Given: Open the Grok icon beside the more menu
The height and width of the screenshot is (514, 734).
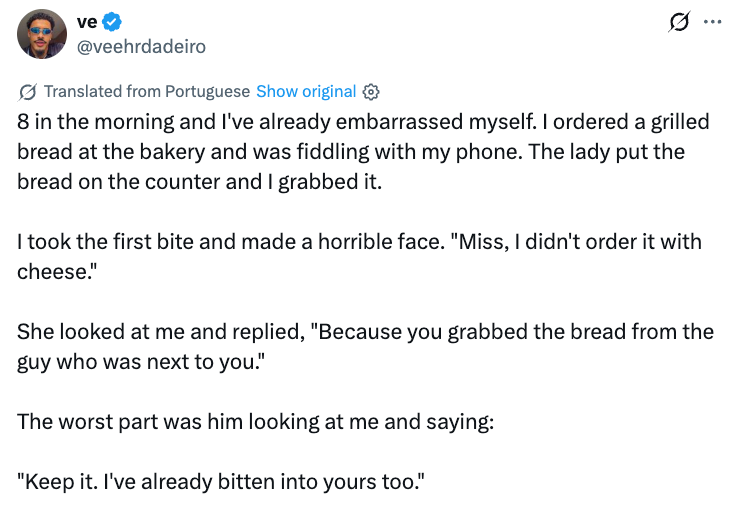Looking at the screenshot, I should (679, 22).
